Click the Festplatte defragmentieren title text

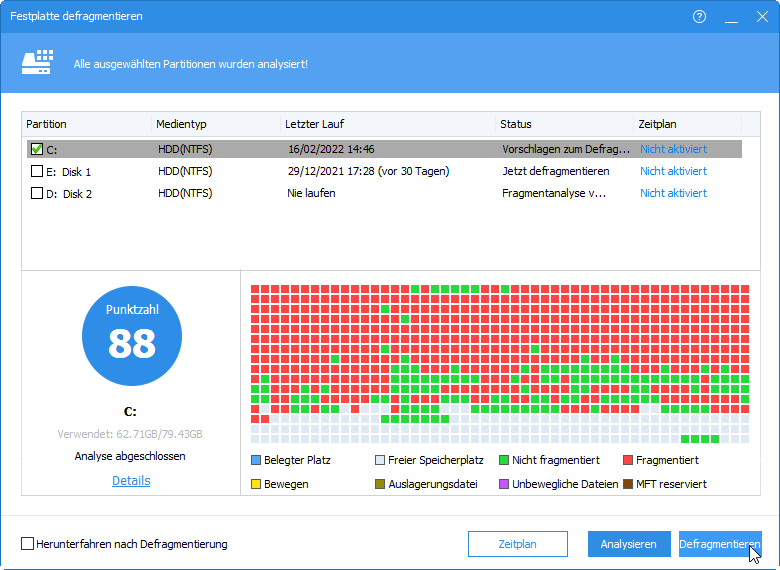[x=76, y=16]
